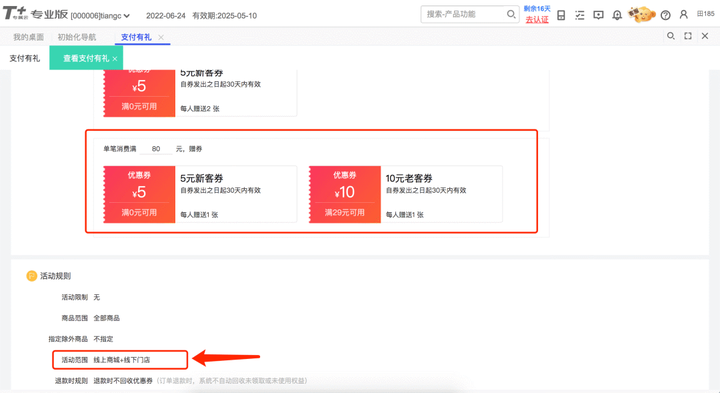Viewport: 720px width, 393px height.
Task: Close the 查看支付有礼 sub tab
Action: (x=115, y=59)
